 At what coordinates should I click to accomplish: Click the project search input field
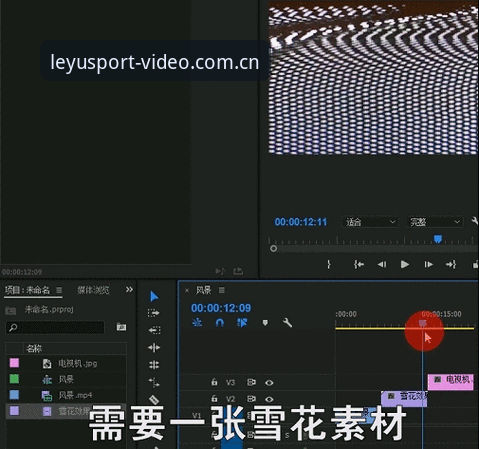pyautogui.click(x=55, y=327)
